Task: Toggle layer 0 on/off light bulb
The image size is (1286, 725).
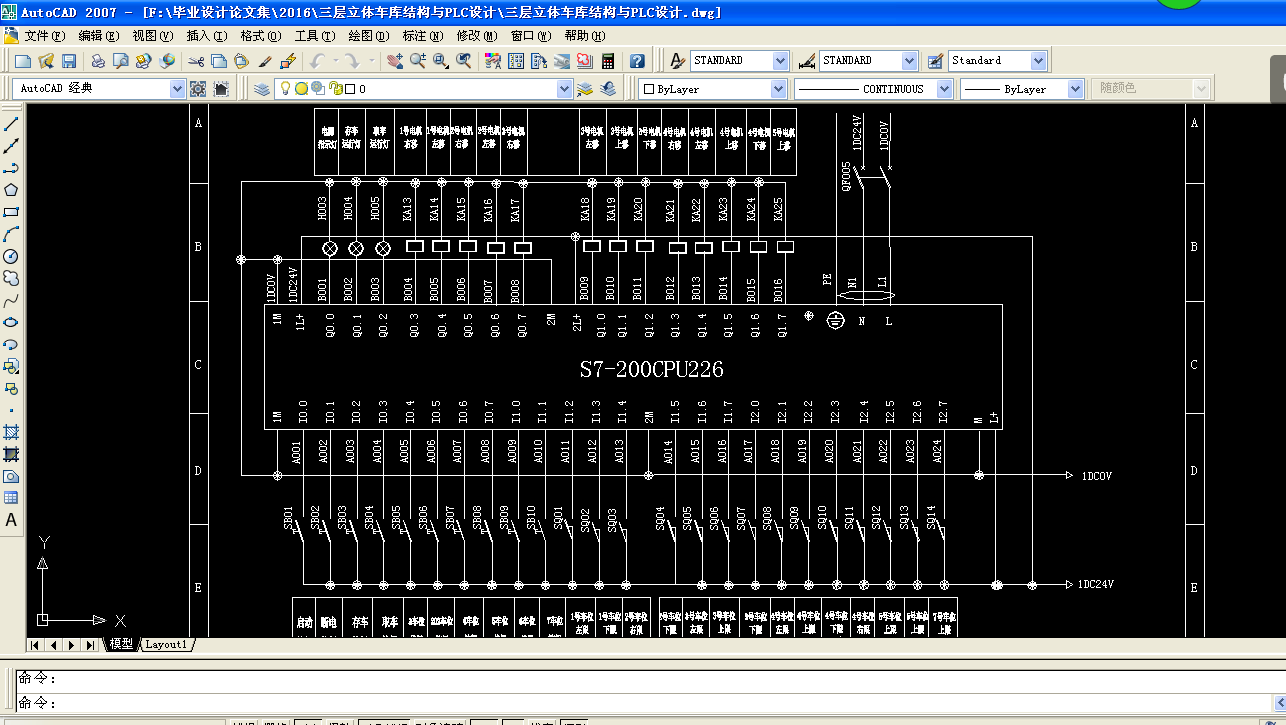Action: point(285,89)
